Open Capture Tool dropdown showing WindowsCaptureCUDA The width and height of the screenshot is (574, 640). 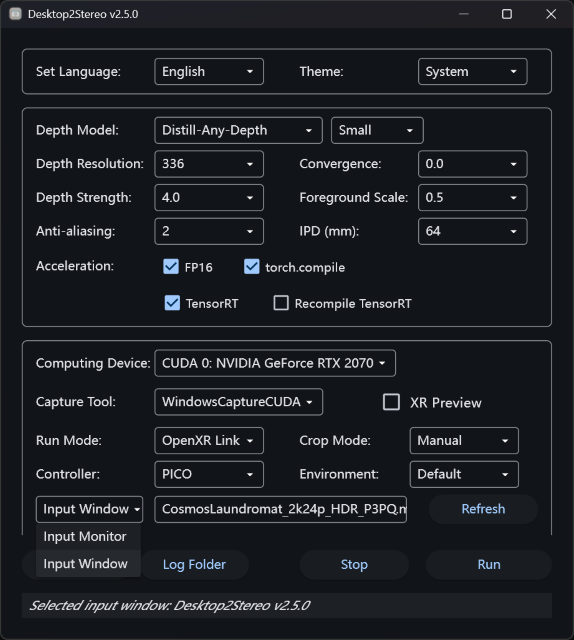pos(238,402)
